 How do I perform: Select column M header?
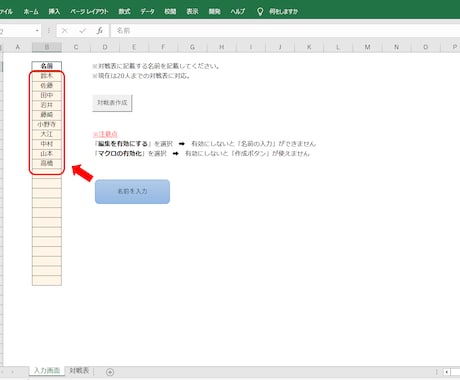[x=367, y=47]
